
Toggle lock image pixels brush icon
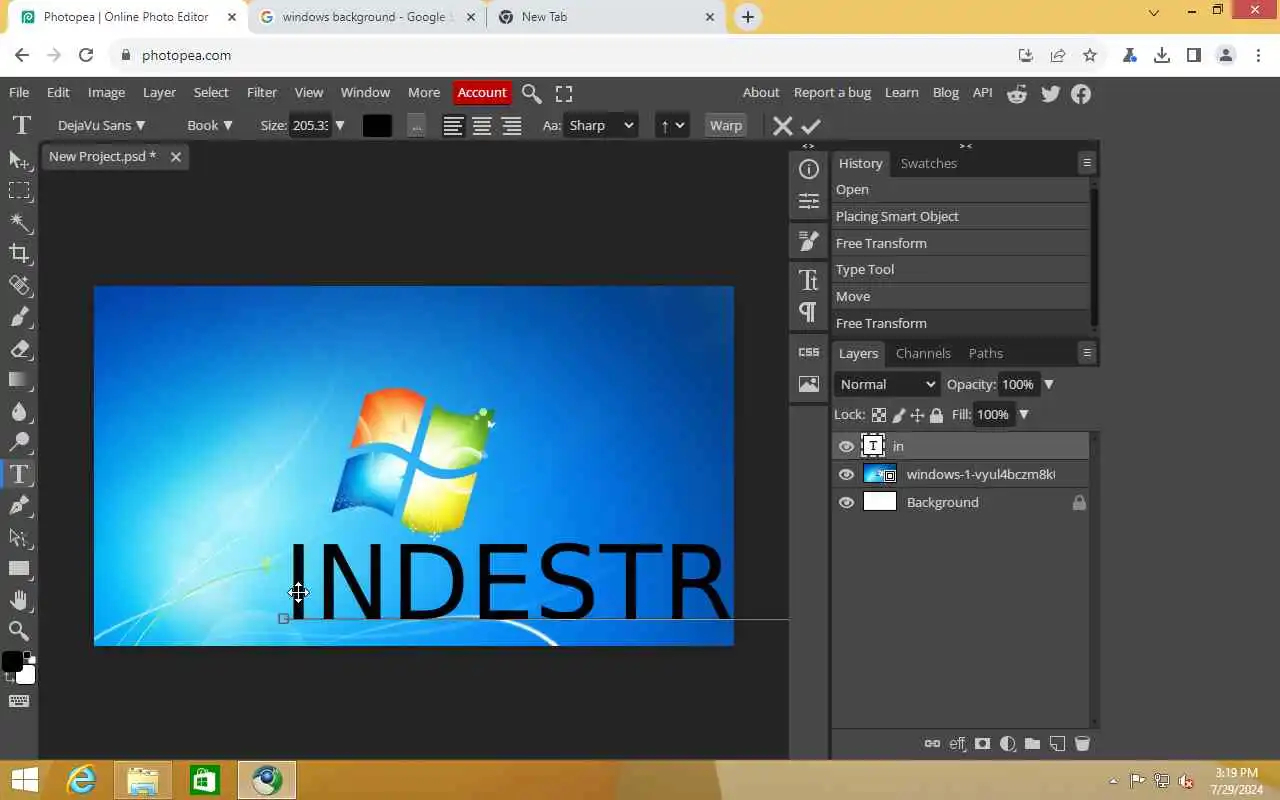click(x=899, y=415)
